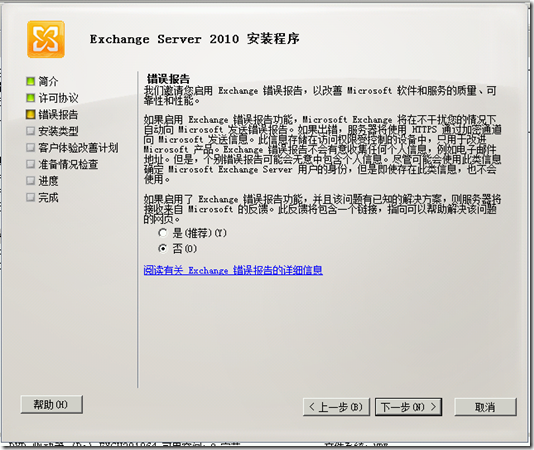Click the 错误报告 step label in sidebar
Viewport: 534px width, 450px height.
click(x=58, y=114)
